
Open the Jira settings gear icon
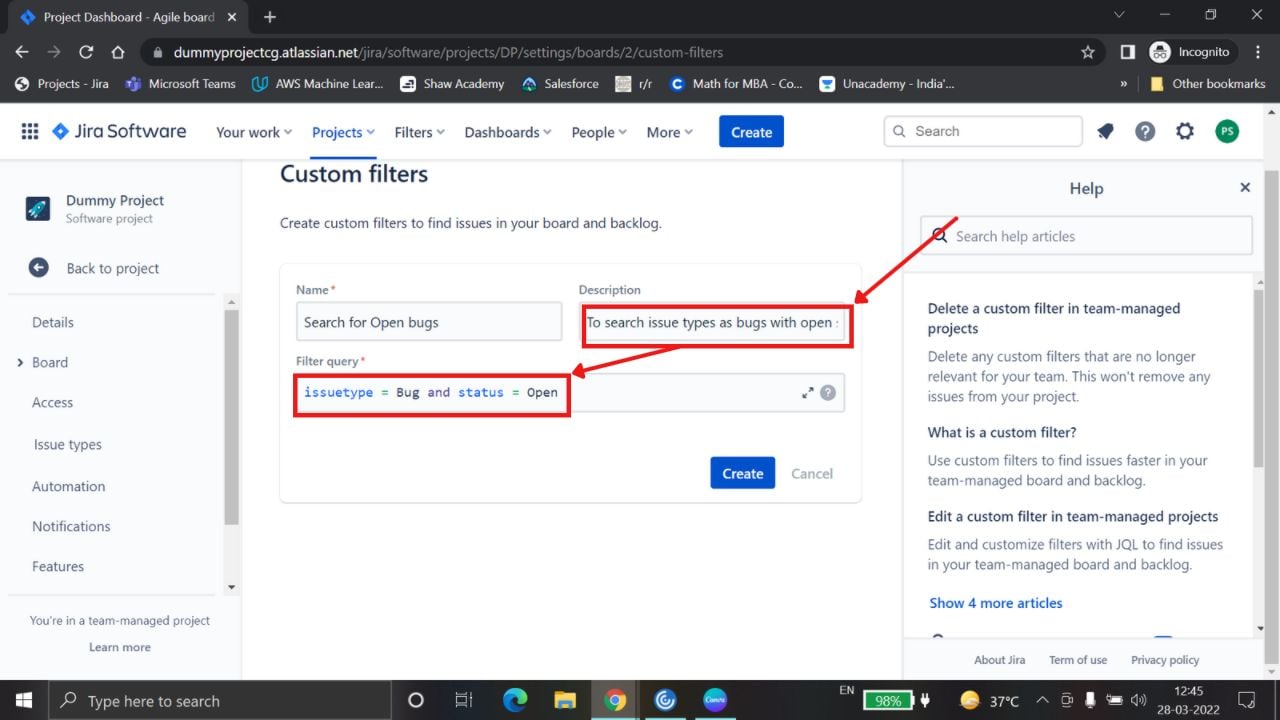1185,131
